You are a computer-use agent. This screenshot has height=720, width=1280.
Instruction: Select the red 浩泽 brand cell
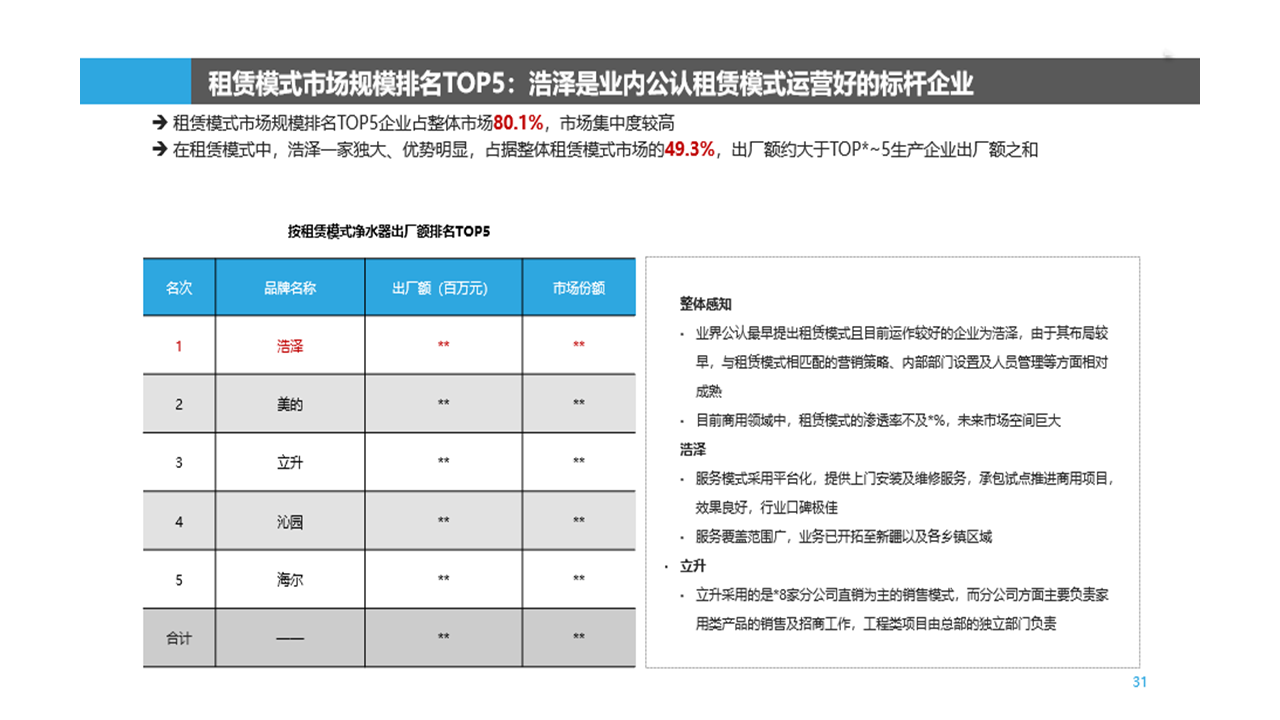[x=290, y=346]
